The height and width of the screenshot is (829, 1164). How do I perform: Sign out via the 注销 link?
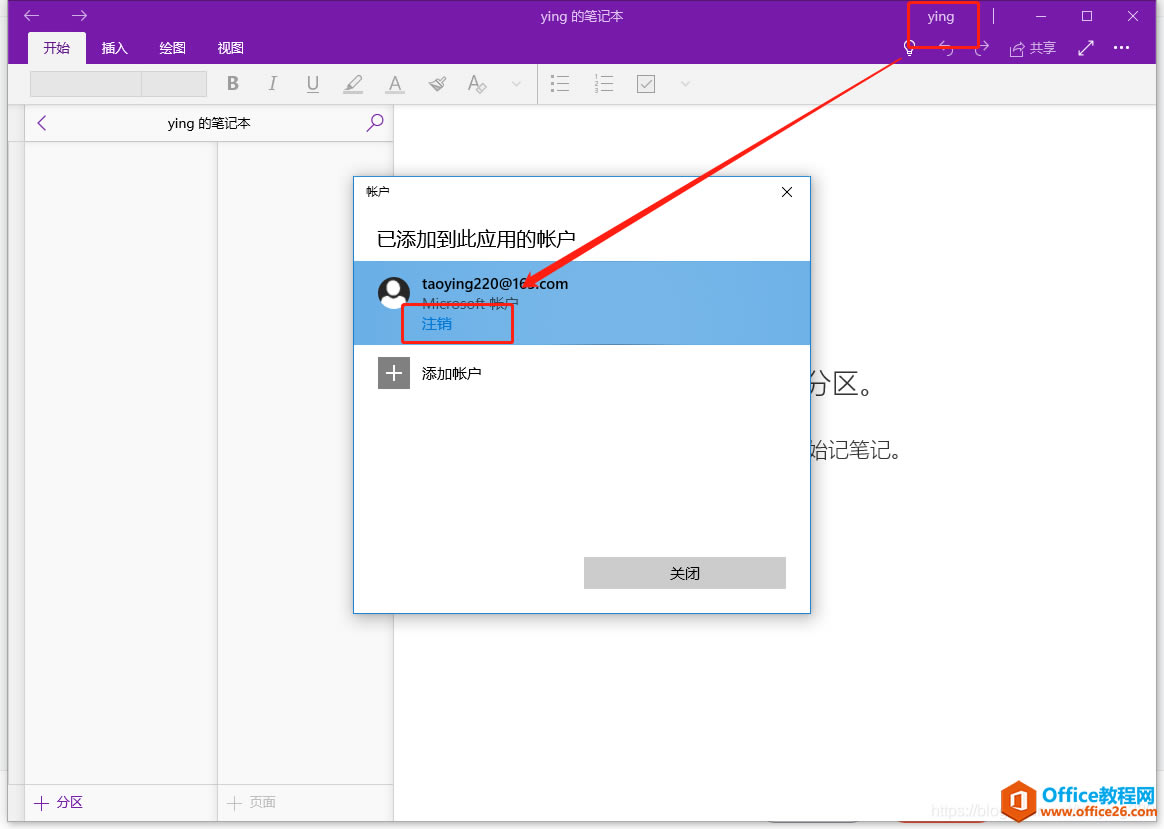pos(436,324)
